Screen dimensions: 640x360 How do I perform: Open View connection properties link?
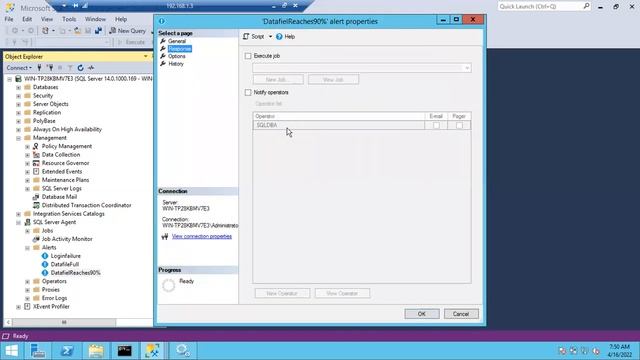tap(202, 237)
